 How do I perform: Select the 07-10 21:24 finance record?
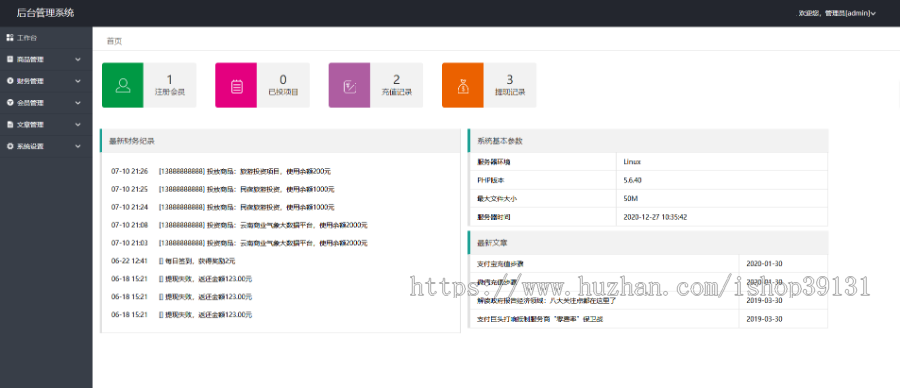pos(223,207)
